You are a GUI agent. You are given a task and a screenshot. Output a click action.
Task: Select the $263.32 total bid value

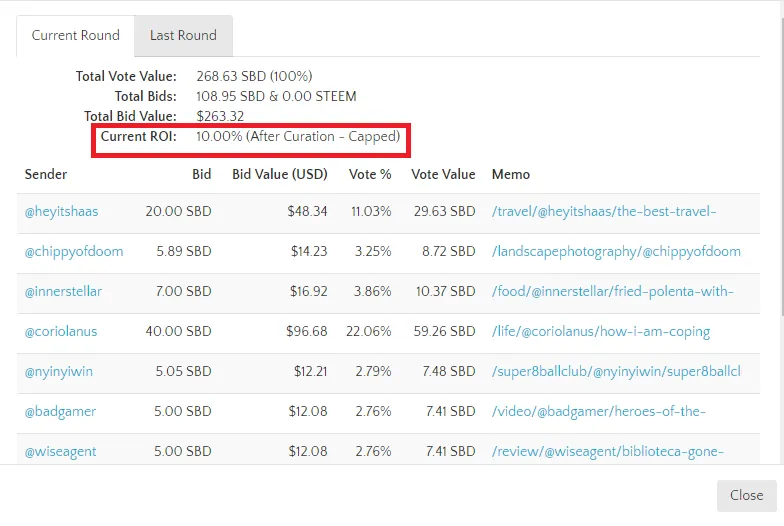coord(220,116)
